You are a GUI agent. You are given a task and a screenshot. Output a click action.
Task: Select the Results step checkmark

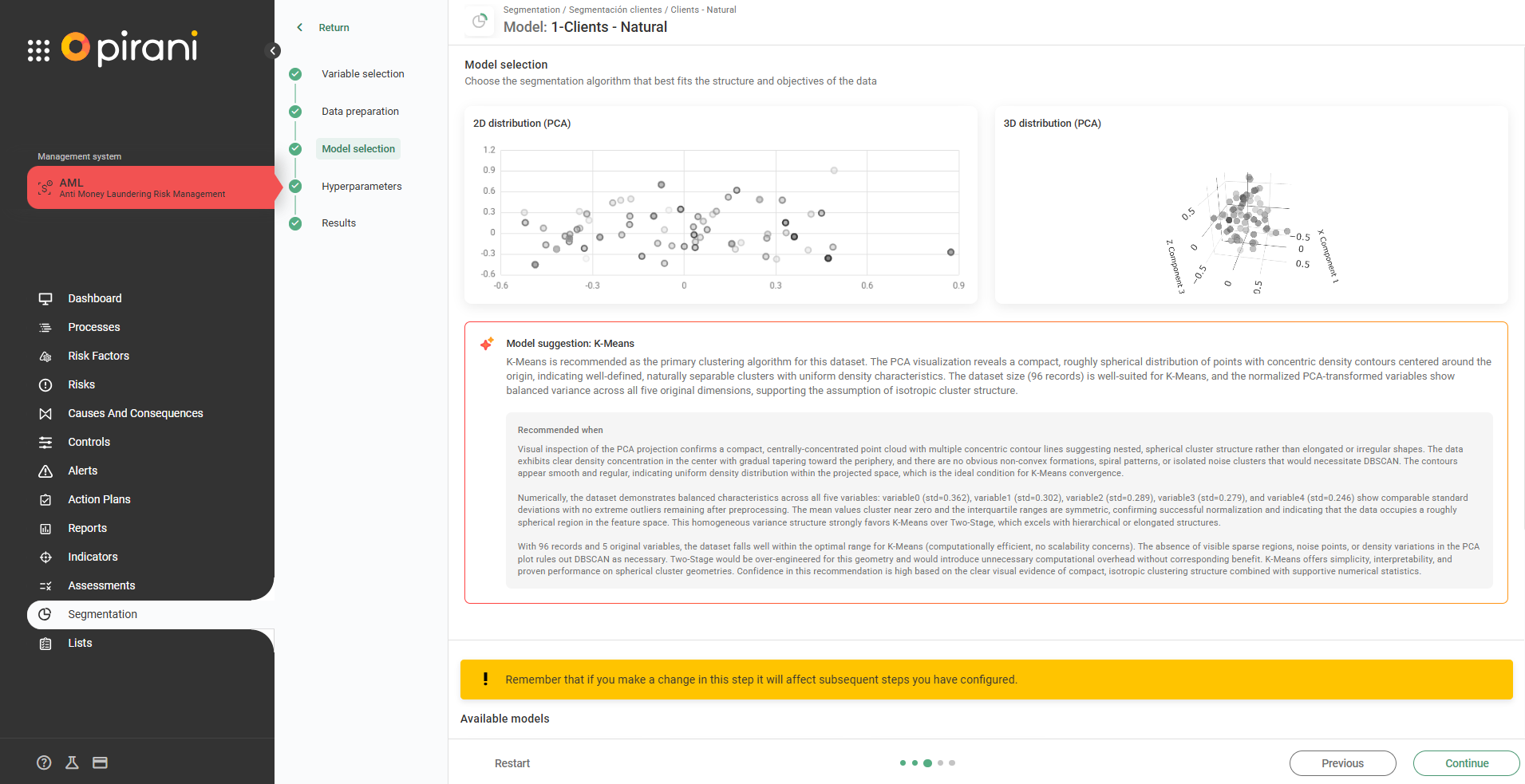pyautogui.click(x=295, y=223)
